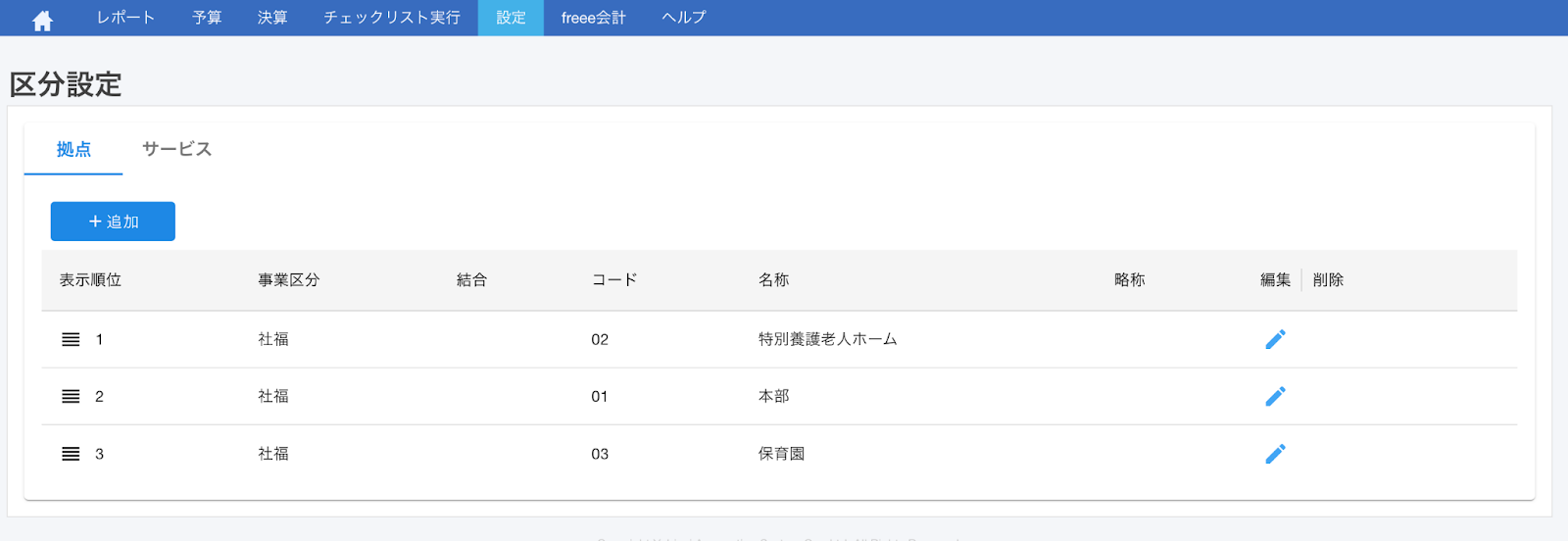
Task: Click 社福 in the 保育園 row
Action: point(273,454)
